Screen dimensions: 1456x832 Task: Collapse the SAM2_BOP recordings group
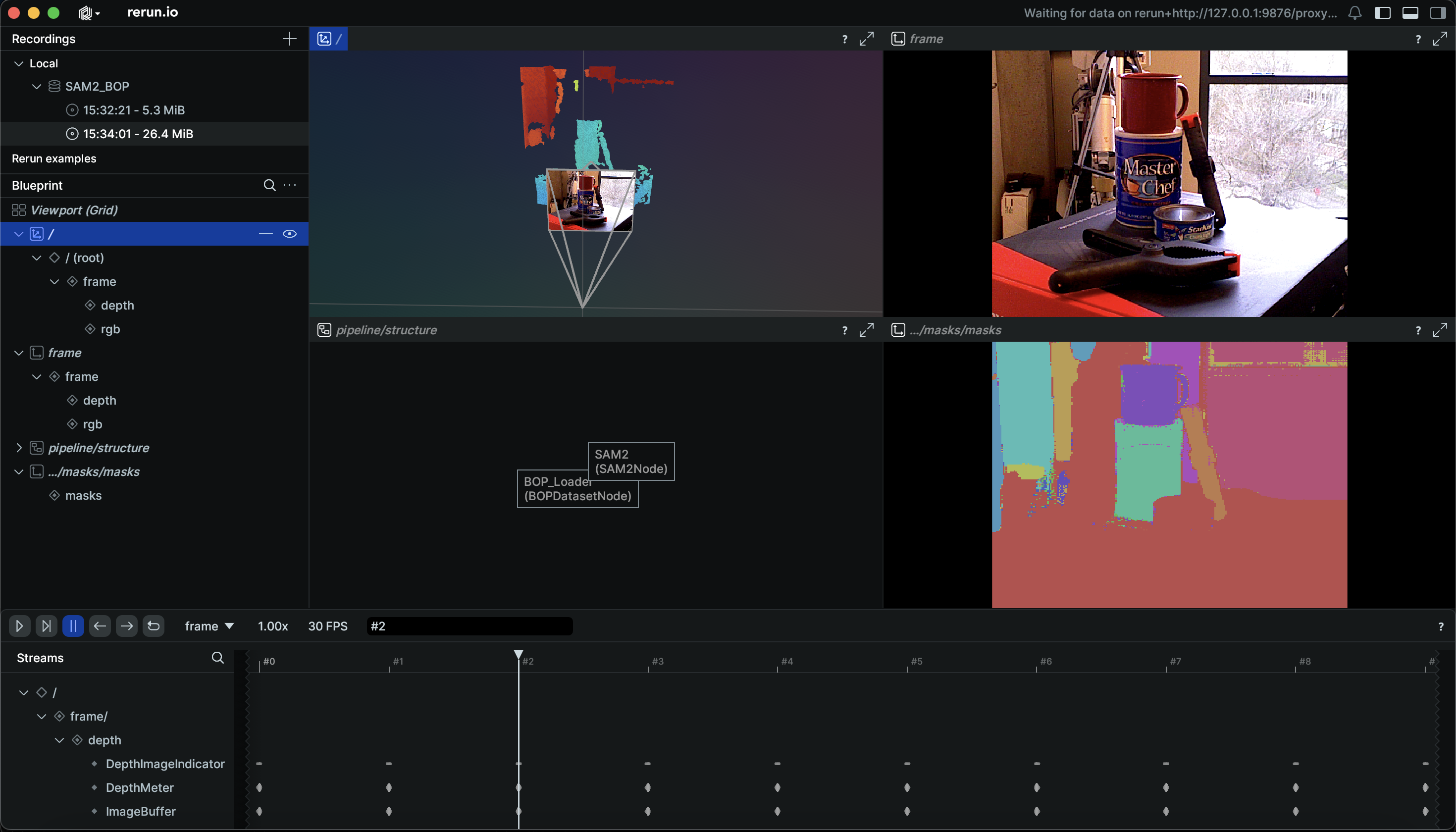click(x=37, y=86)
